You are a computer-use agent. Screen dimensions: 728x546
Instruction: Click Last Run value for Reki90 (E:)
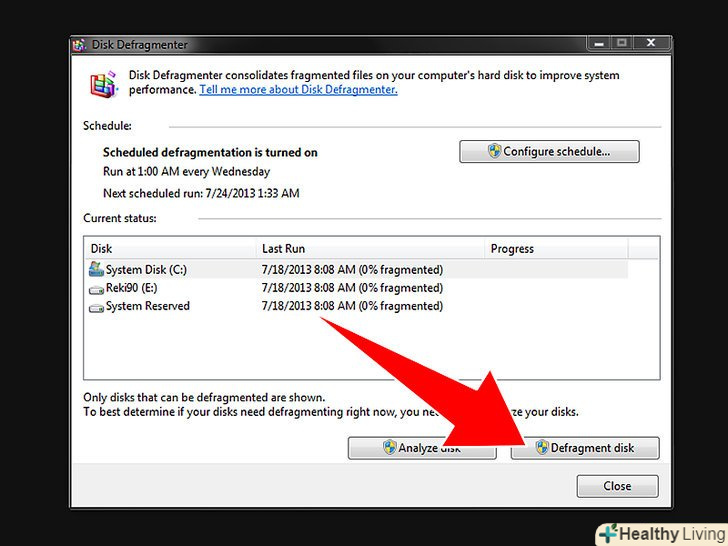352,288
